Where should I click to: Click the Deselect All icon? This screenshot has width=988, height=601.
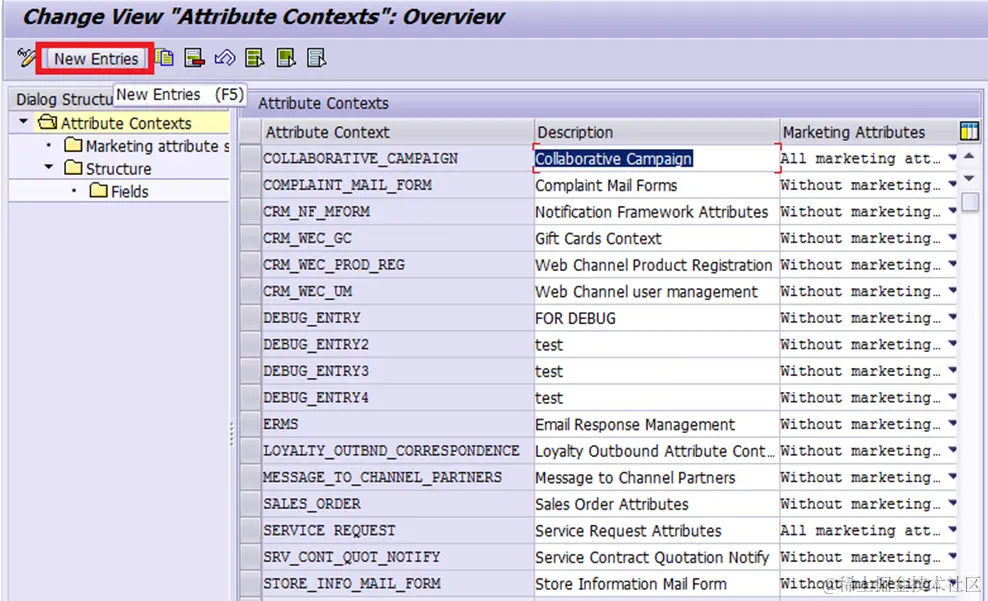(316, 58)
